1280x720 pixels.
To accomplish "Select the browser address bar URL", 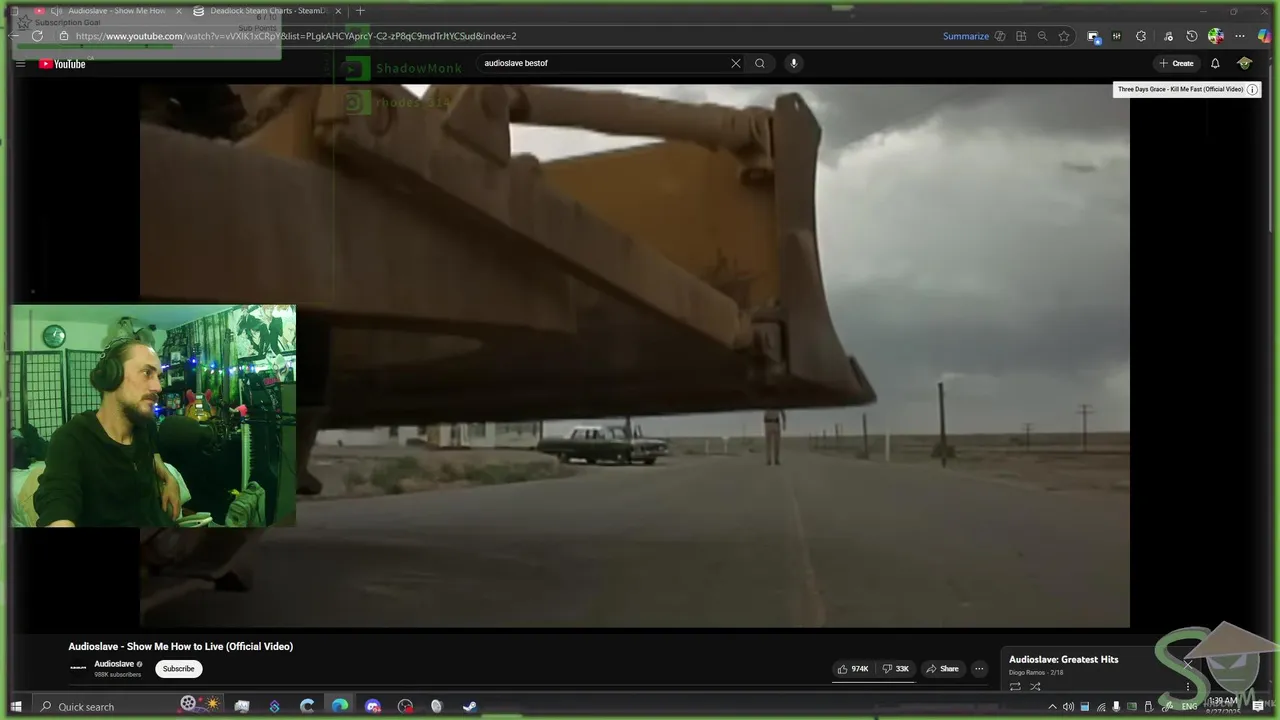I will pos(296,36).
